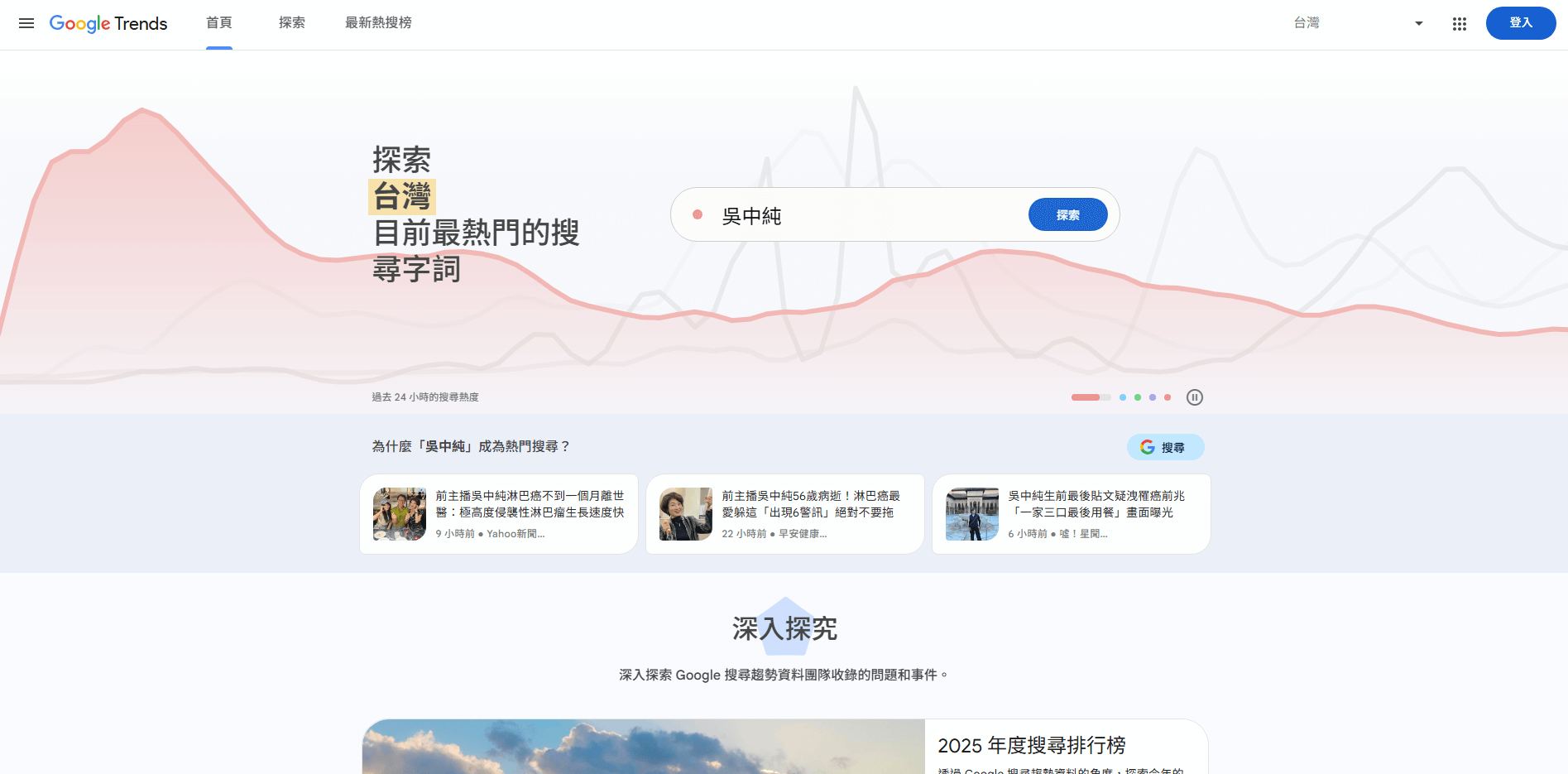Switch to the 探索 tab
The height and width of the screenshot is (774, 1568).
click(x=291, y=23)
